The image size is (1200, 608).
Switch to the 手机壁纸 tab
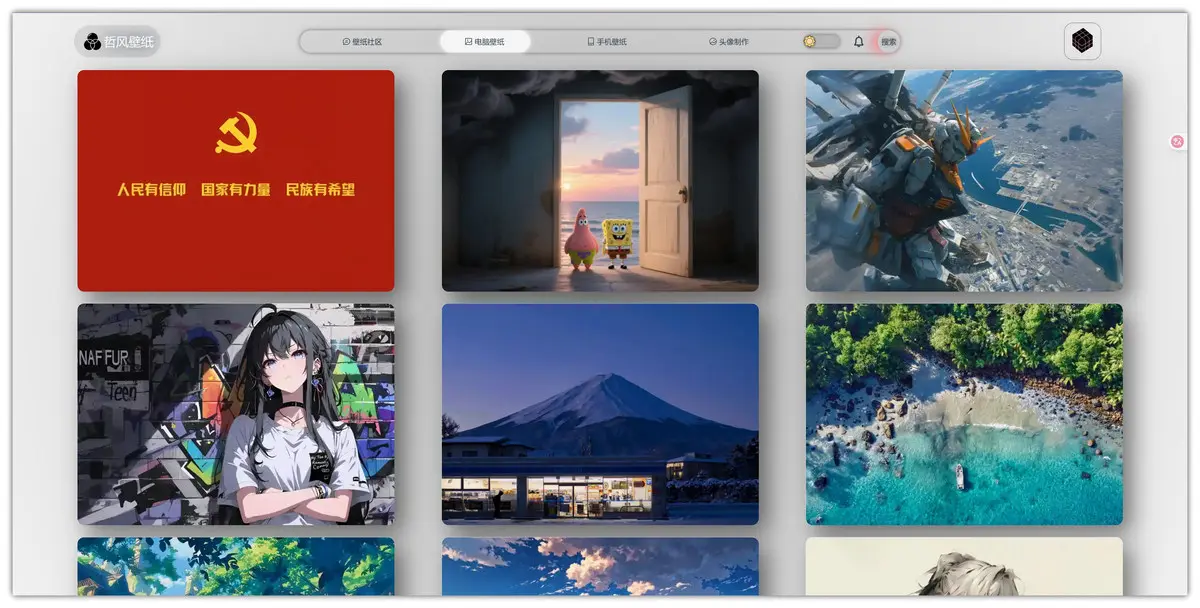pyautogui.click(x=607, y=42)
